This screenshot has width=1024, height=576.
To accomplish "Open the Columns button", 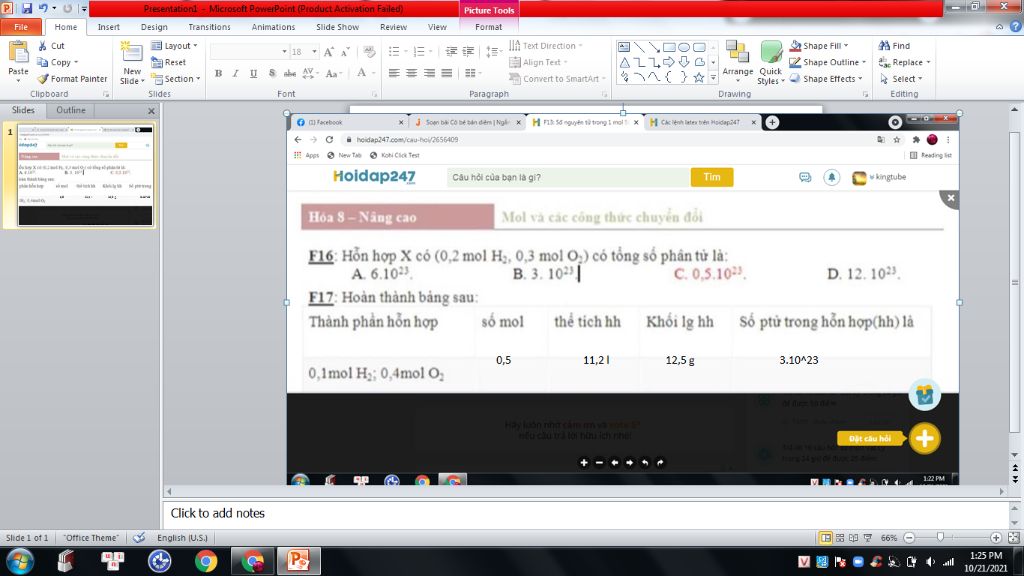I will [x=473, y=73].
